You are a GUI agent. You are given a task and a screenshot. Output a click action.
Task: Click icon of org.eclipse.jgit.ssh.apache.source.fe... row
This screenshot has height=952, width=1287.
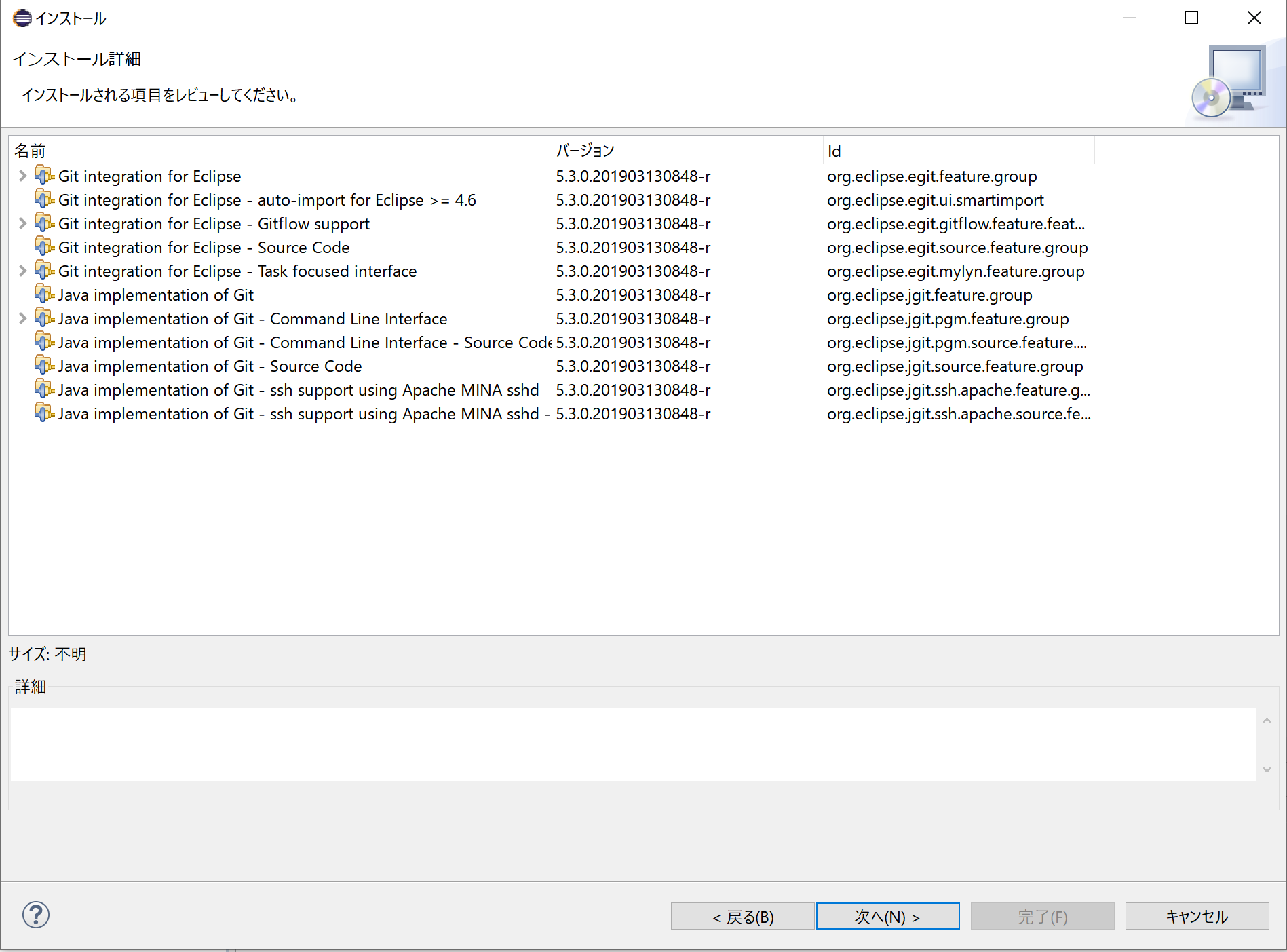[44, 413]
